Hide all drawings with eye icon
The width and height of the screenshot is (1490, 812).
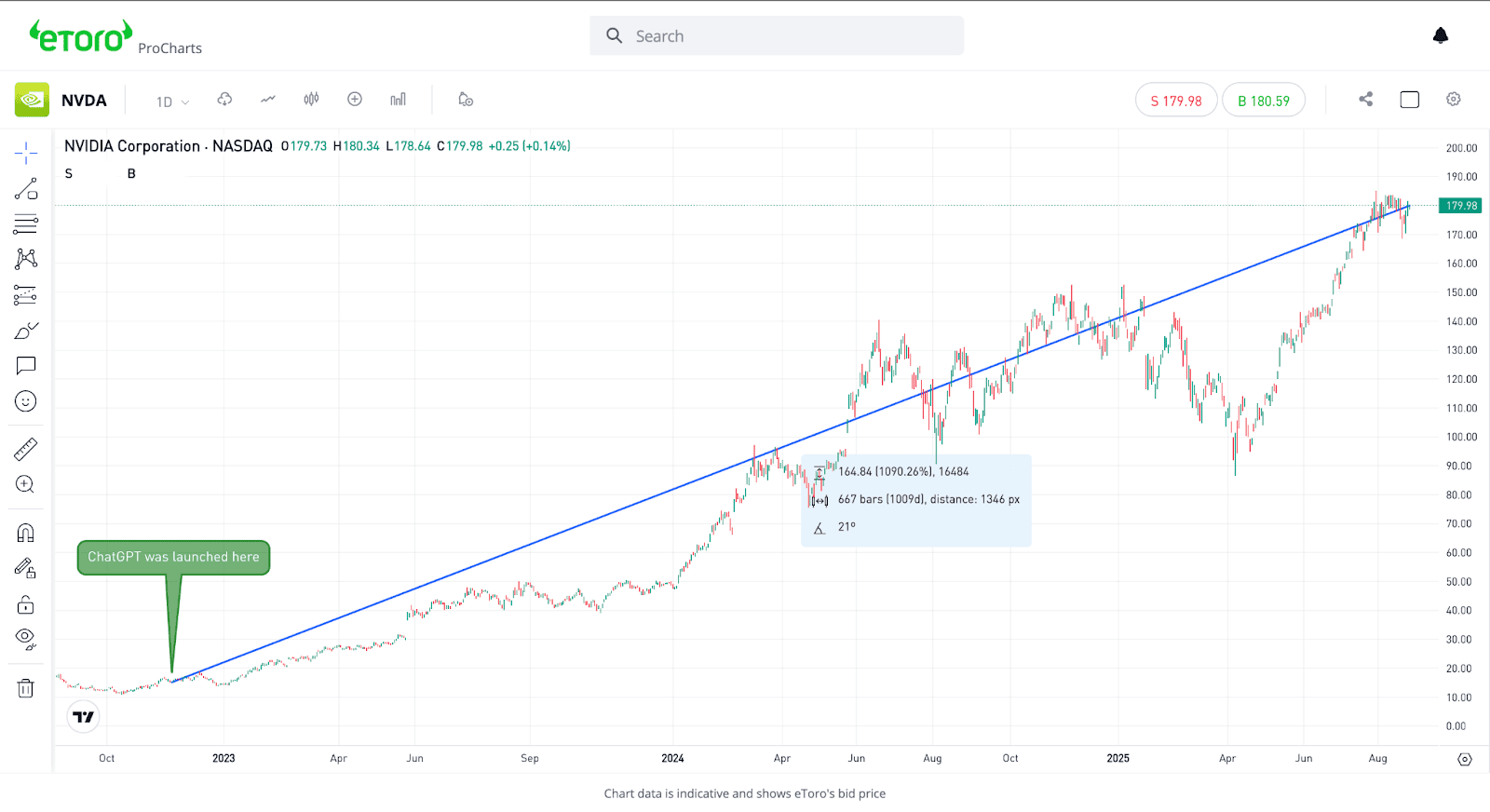26,639
